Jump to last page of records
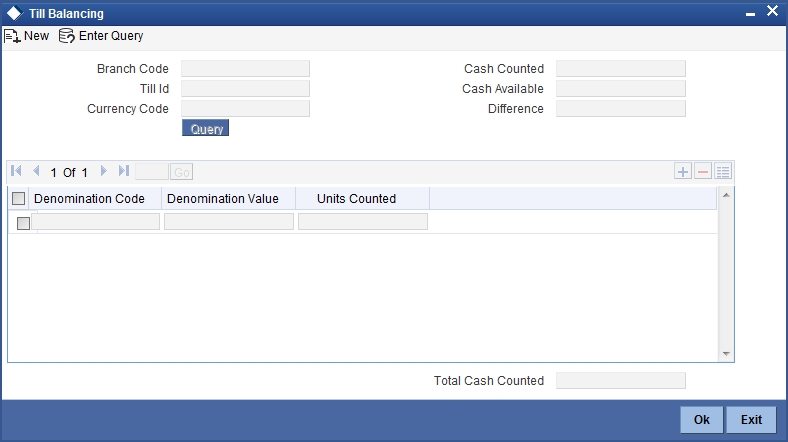 pyautogui.click(x=124, y=171)
